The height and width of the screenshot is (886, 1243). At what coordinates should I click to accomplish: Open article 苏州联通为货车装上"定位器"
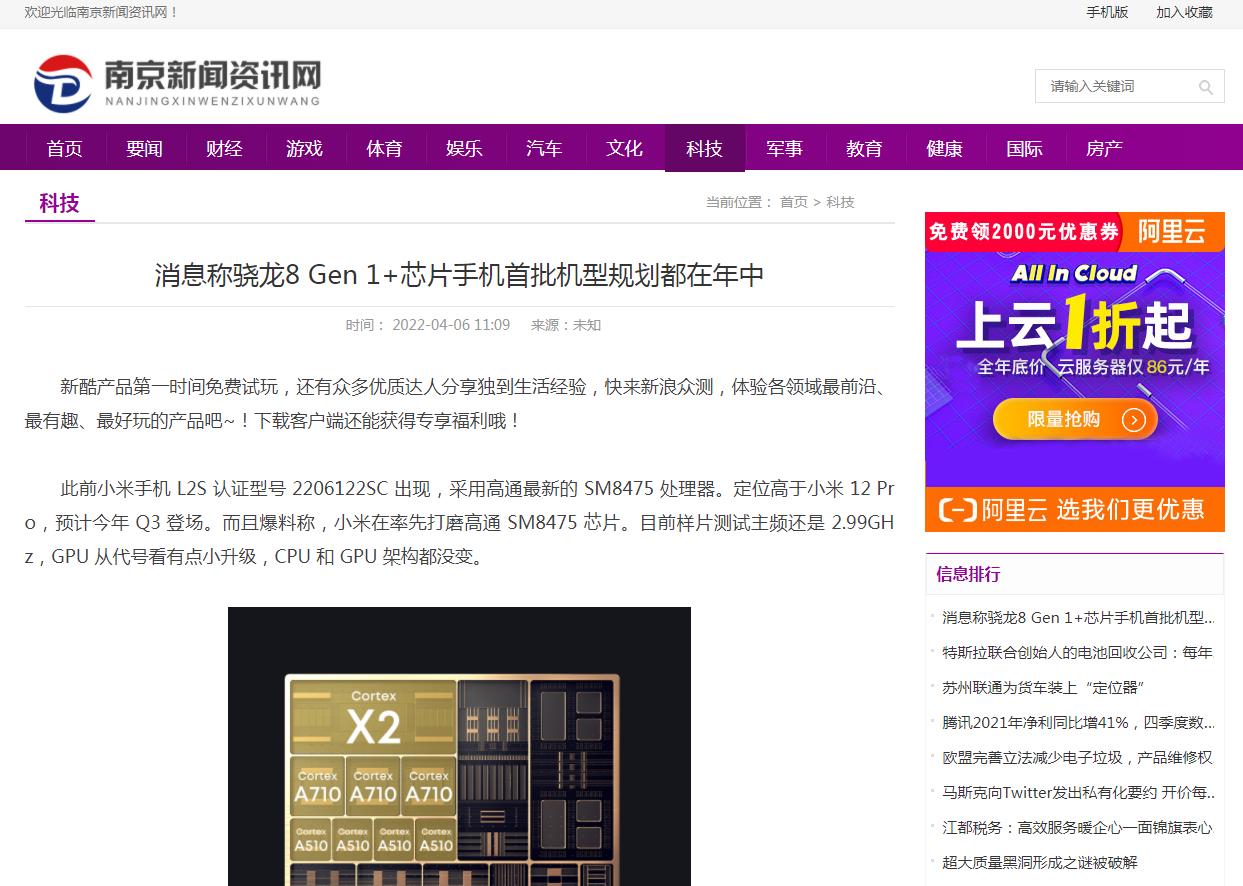pyautogui.click(x=1043, y=687)
